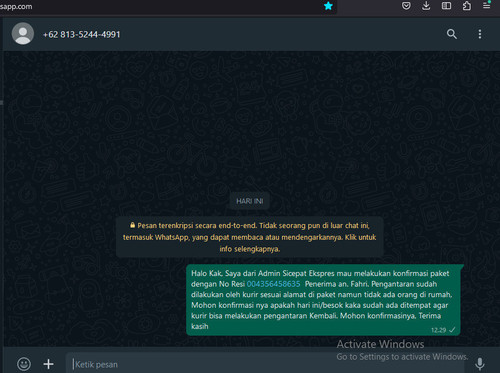Search messages with the magnifier icon
Image resolution: width=500 pixels, height=373 pixels.
point(452,34)
